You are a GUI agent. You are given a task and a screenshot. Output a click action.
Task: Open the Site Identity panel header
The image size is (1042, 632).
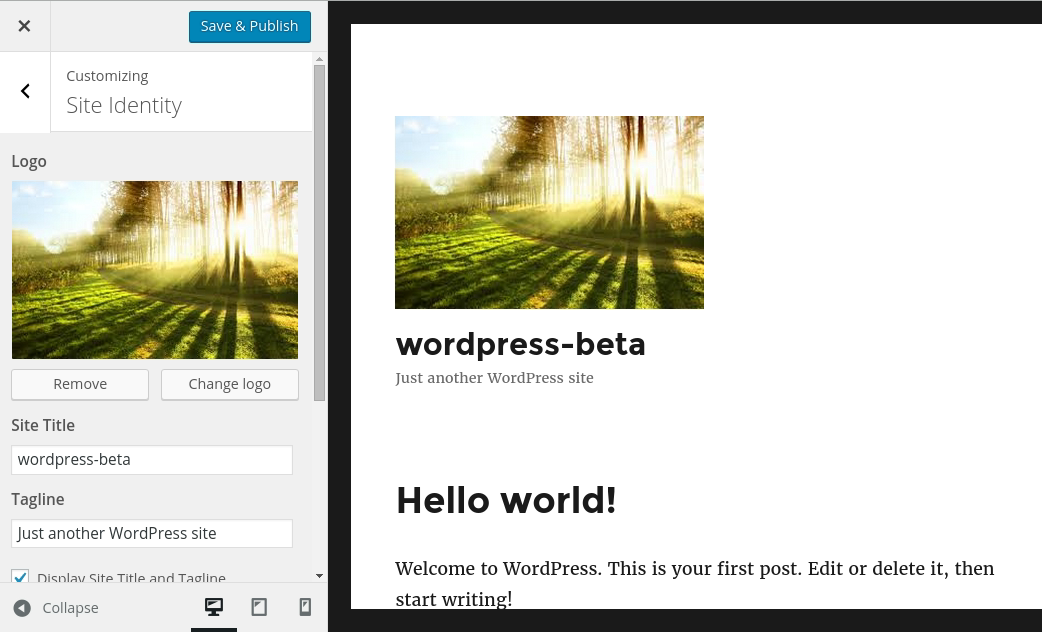click(x=124, y=104)
